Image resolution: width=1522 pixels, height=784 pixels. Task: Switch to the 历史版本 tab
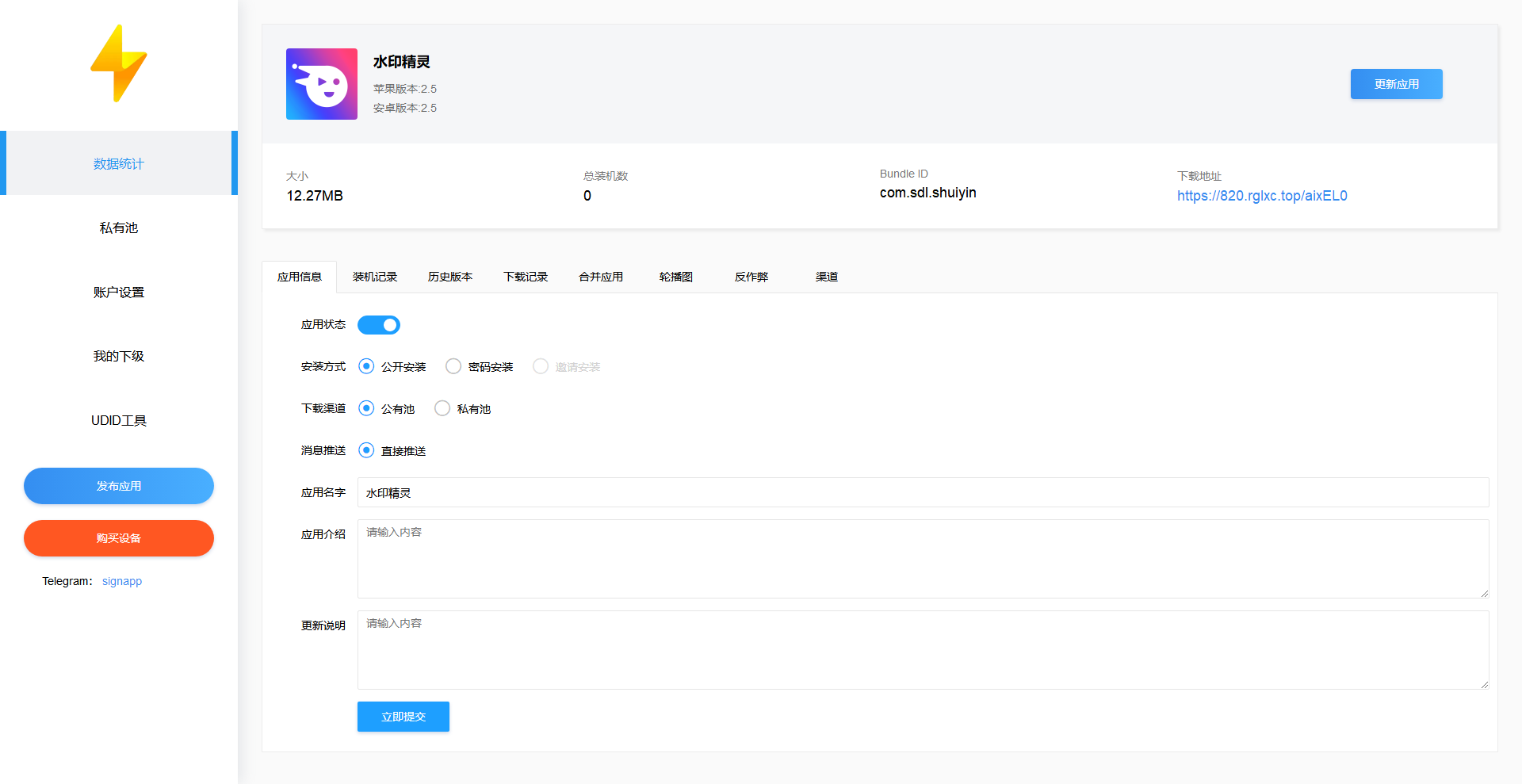pos(450,277)
